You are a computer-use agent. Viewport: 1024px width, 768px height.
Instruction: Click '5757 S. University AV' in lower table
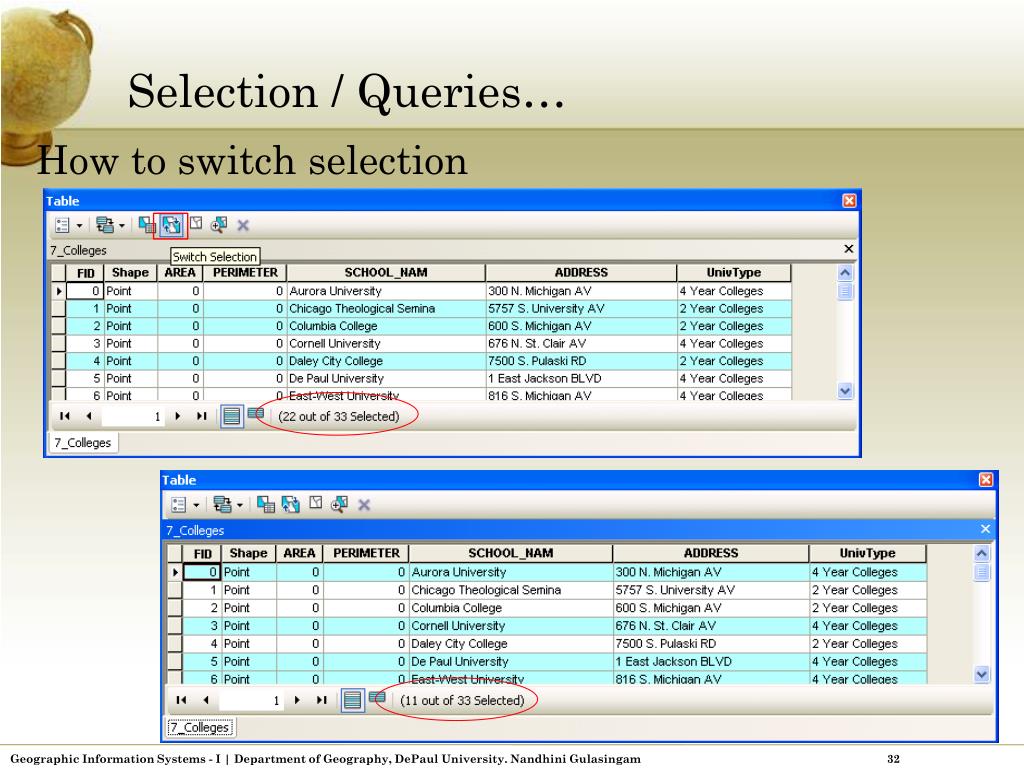click(x=711, y=590)
